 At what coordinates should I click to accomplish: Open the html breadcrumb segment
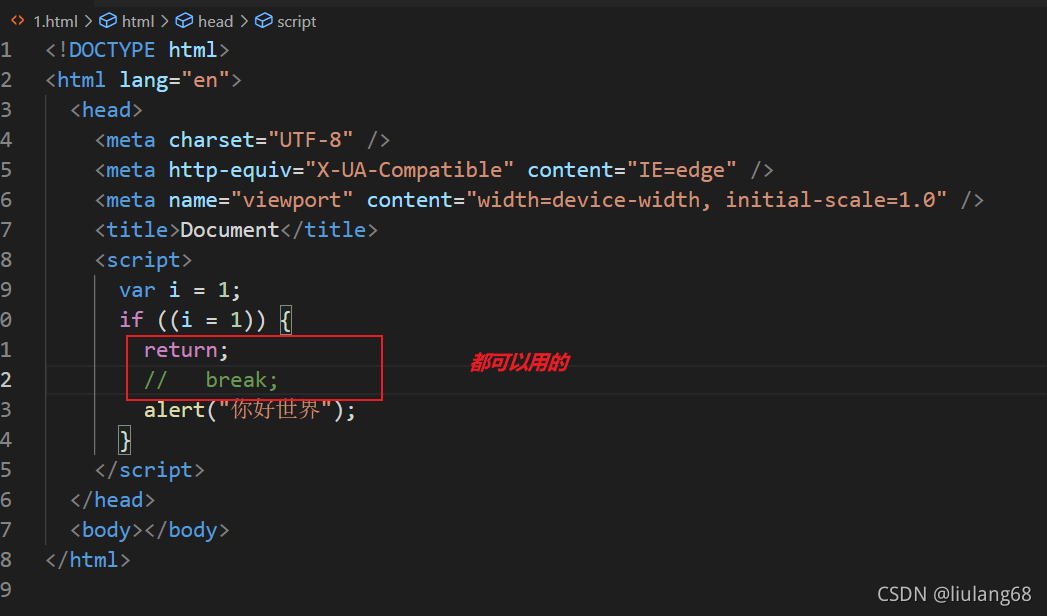138,21
